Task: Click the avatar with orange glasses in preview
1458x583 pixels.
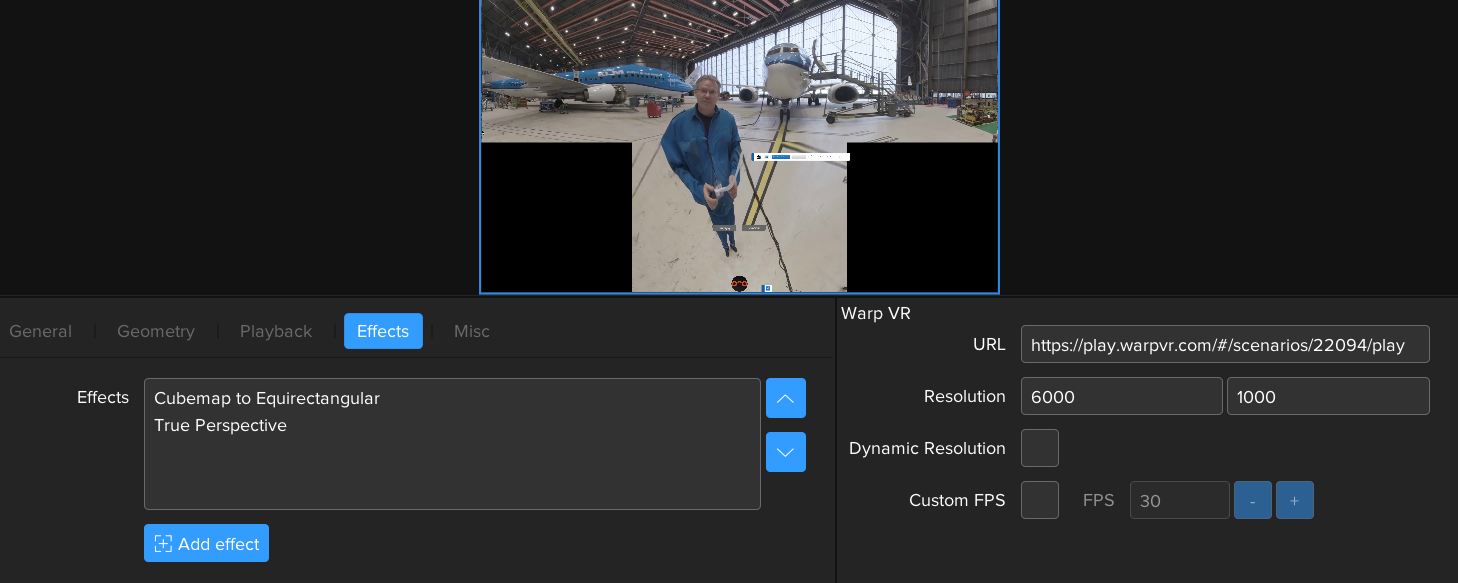Action: coord(739,284)
